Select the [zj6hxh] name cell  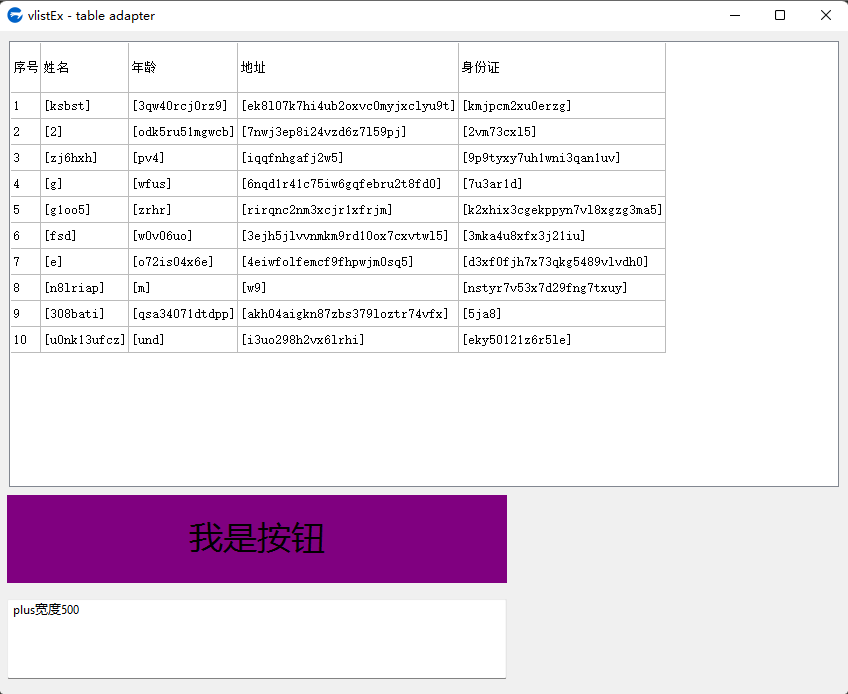point(84,157)
